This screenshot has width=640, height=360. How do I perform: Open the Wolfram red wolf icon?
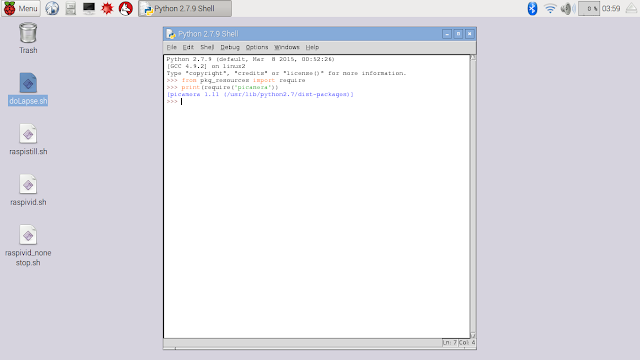(x=126, y=8)
